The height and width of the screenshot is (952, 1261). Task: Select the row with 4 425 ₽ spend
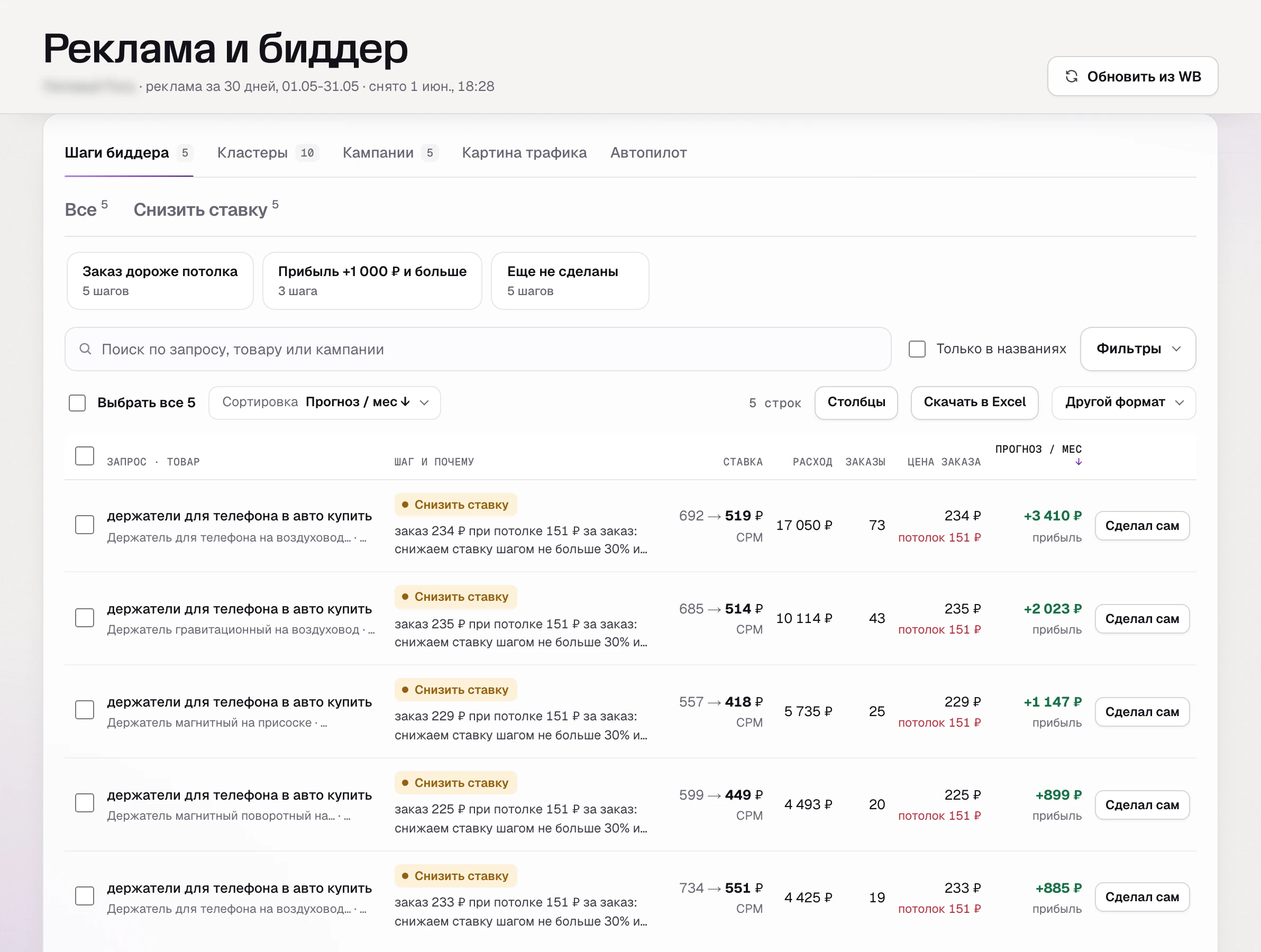click(x=85, y=895)
